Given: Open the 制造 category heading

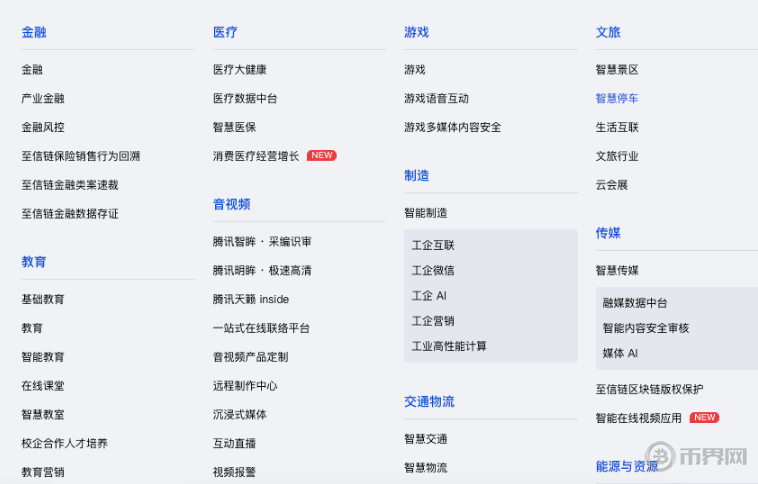Looking at the screenshot, I should [417, 176].
